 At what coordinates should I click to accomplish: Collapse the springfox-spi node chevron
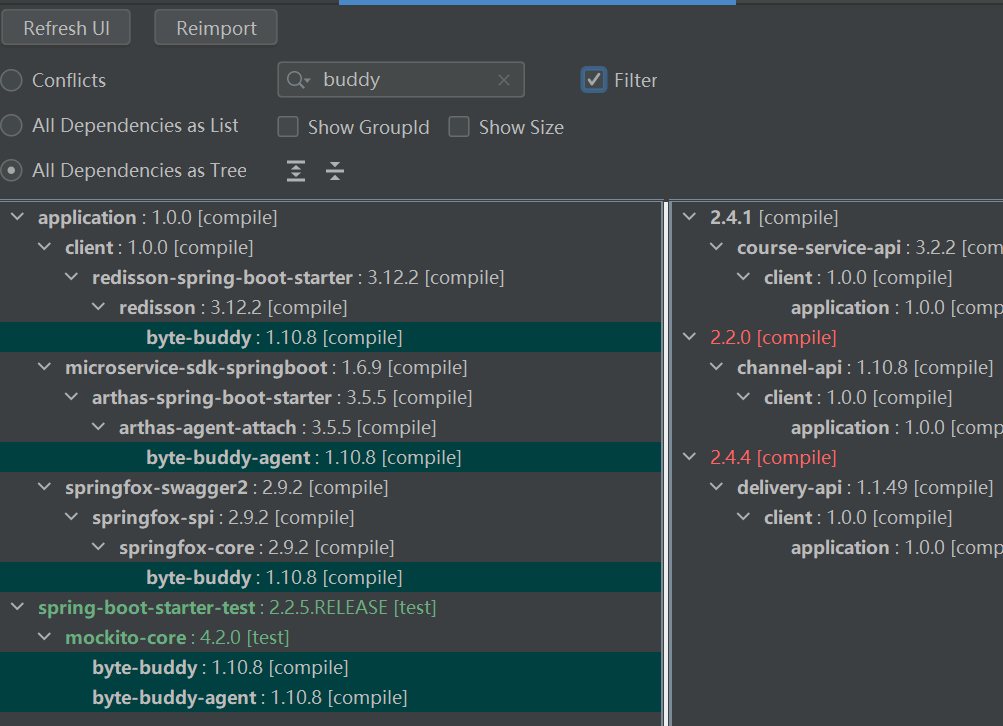pos(72,517)
